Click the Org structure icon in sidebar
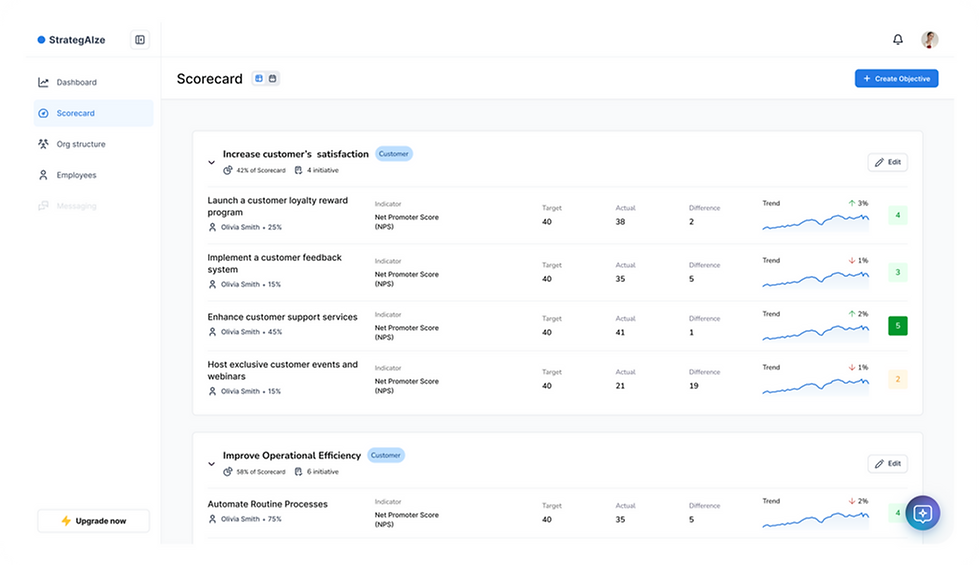Viewport: 979px width, 565px height. tap(43, 144)
